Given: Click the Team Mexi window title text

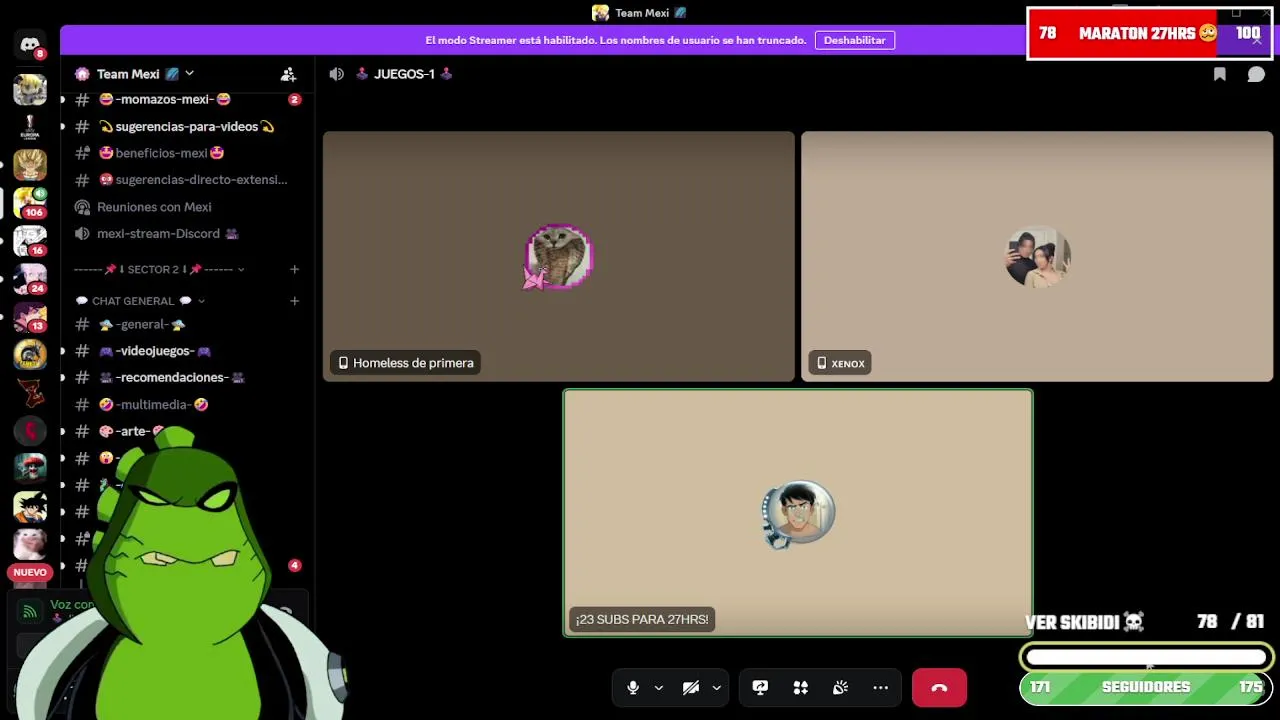Looking at the screenshot, I should pyautogui.click(x=642, y=13).
